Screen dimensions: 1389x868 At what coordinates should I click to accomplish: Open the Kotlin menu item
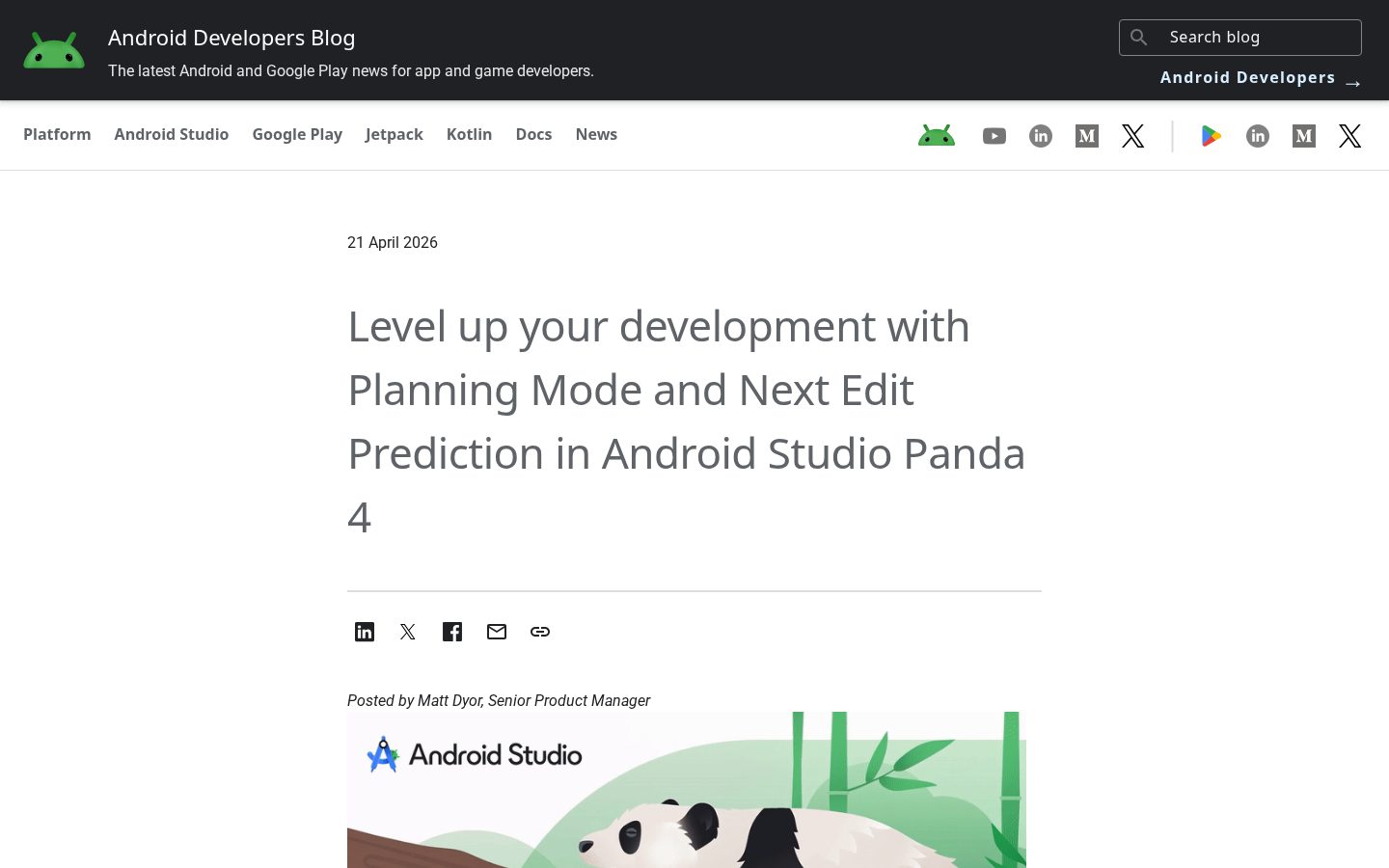coord(470,134)
